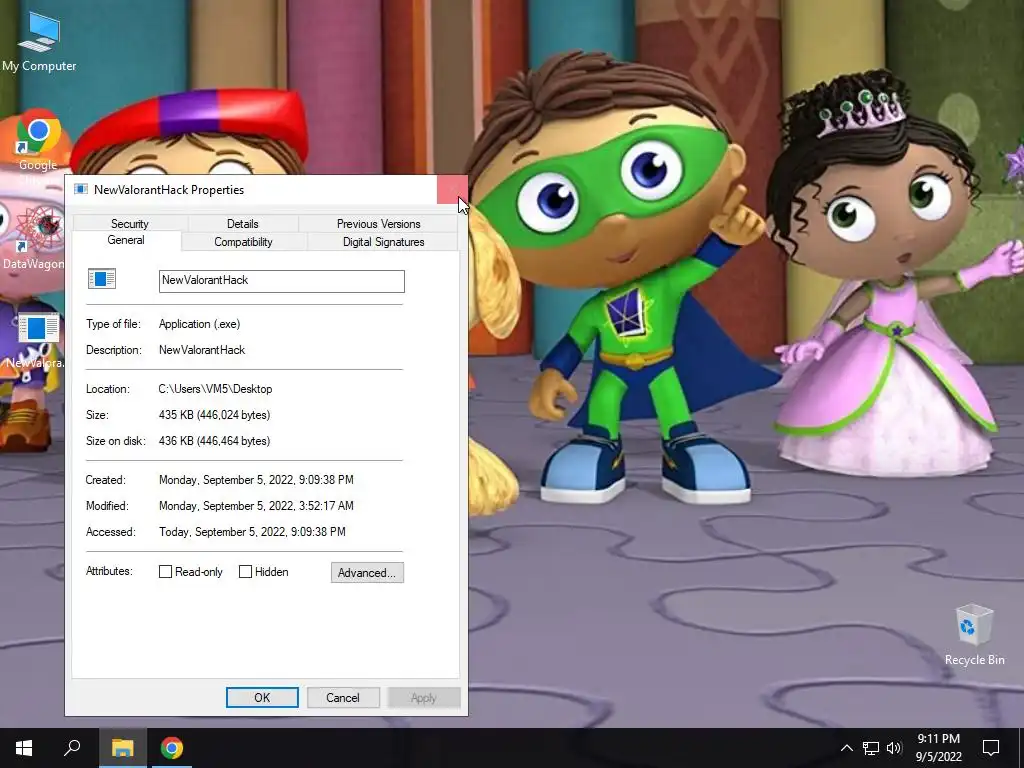Click the network status tray icon
1024x768 pixels.
pos(871,748)
